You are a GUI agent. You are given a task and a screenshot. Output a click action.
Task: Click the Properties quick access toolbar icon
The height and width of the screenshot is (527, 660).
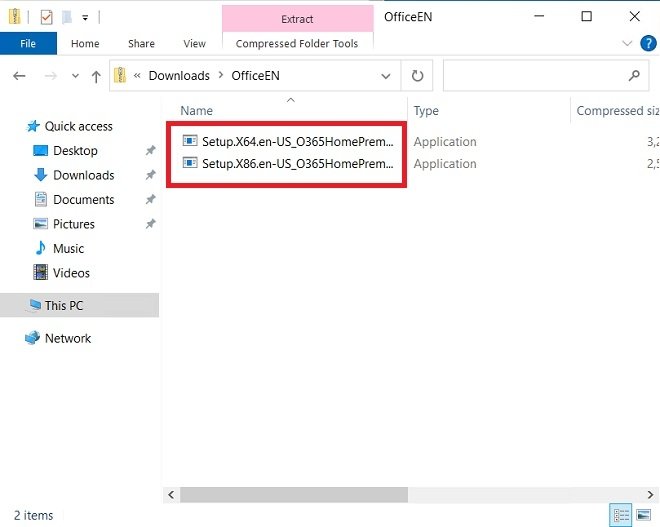point(46,17)
